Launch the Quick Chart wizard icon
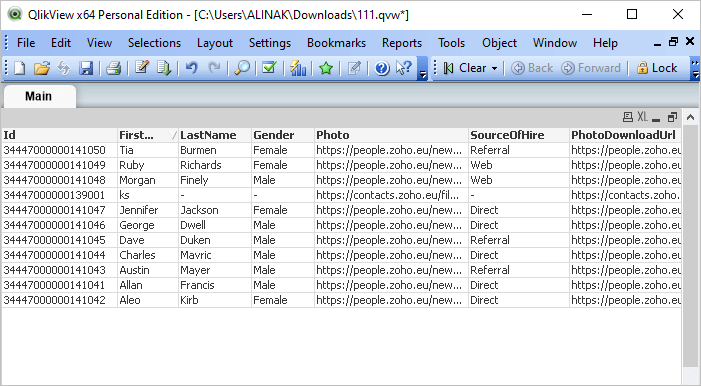 point(298,68)
